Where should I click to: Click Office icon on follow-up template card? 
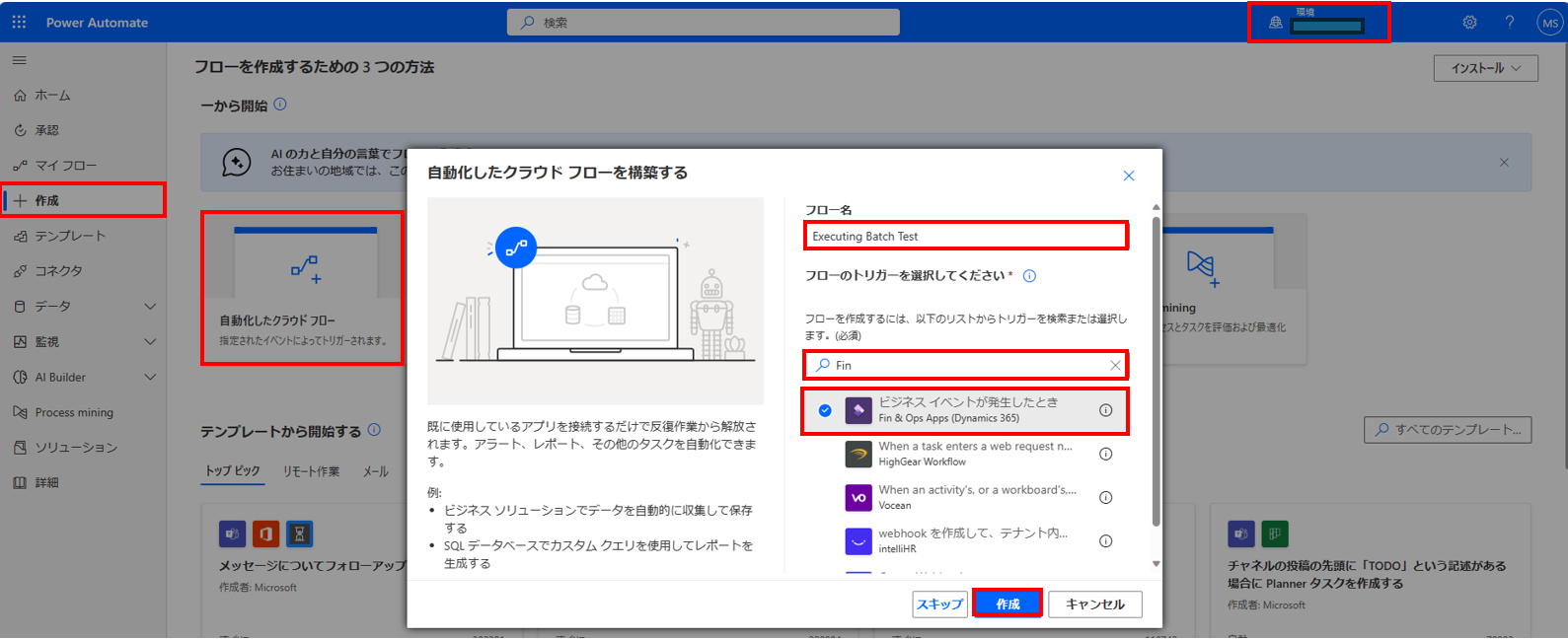coord(265,534)
